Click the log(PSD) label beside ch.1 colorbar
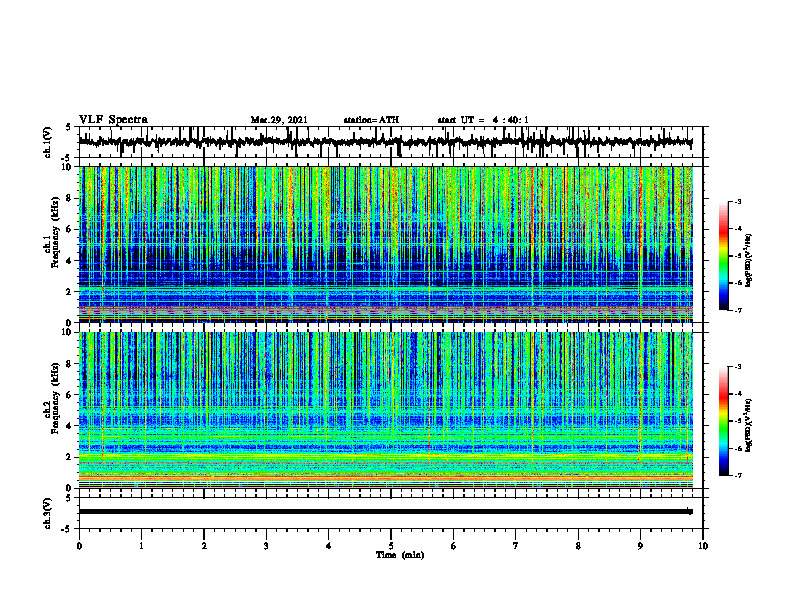This screenshot has width=792, height=612. tap(749, 261)
